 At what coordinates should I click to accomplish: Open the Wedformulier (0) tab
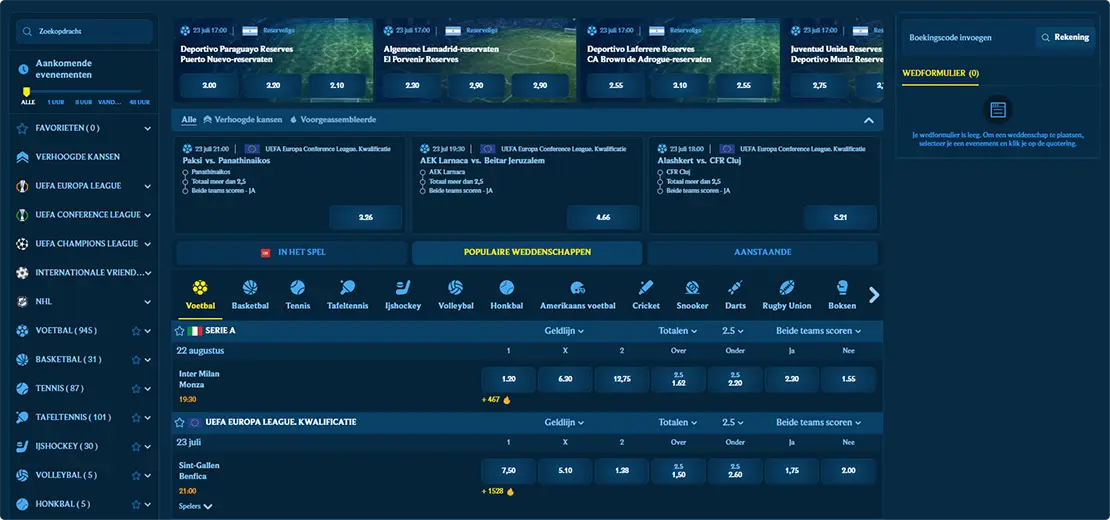click(x=939, y=73)
